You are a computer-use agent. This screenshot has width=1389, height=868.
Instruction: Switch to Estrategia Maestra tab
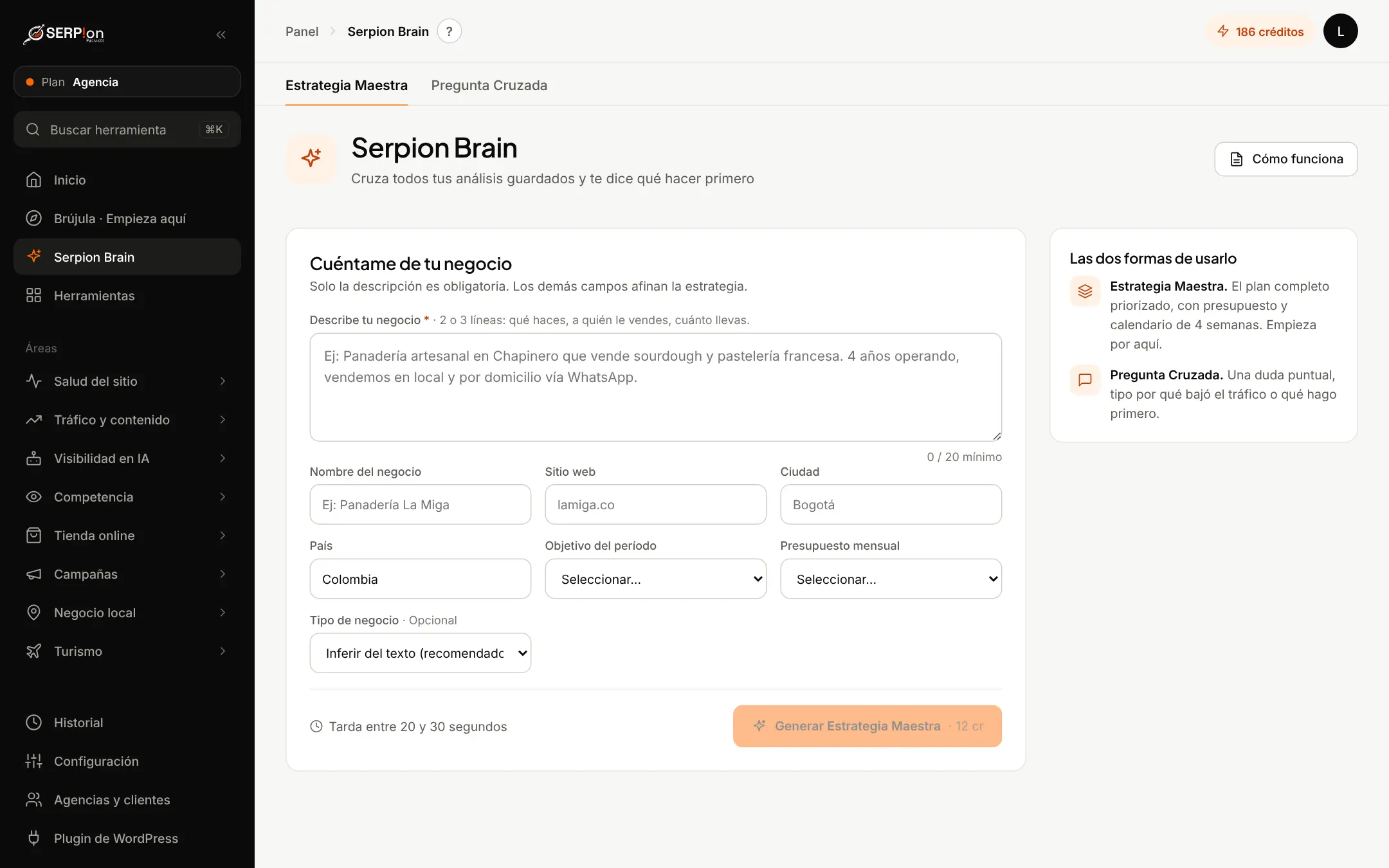point(347,85)
